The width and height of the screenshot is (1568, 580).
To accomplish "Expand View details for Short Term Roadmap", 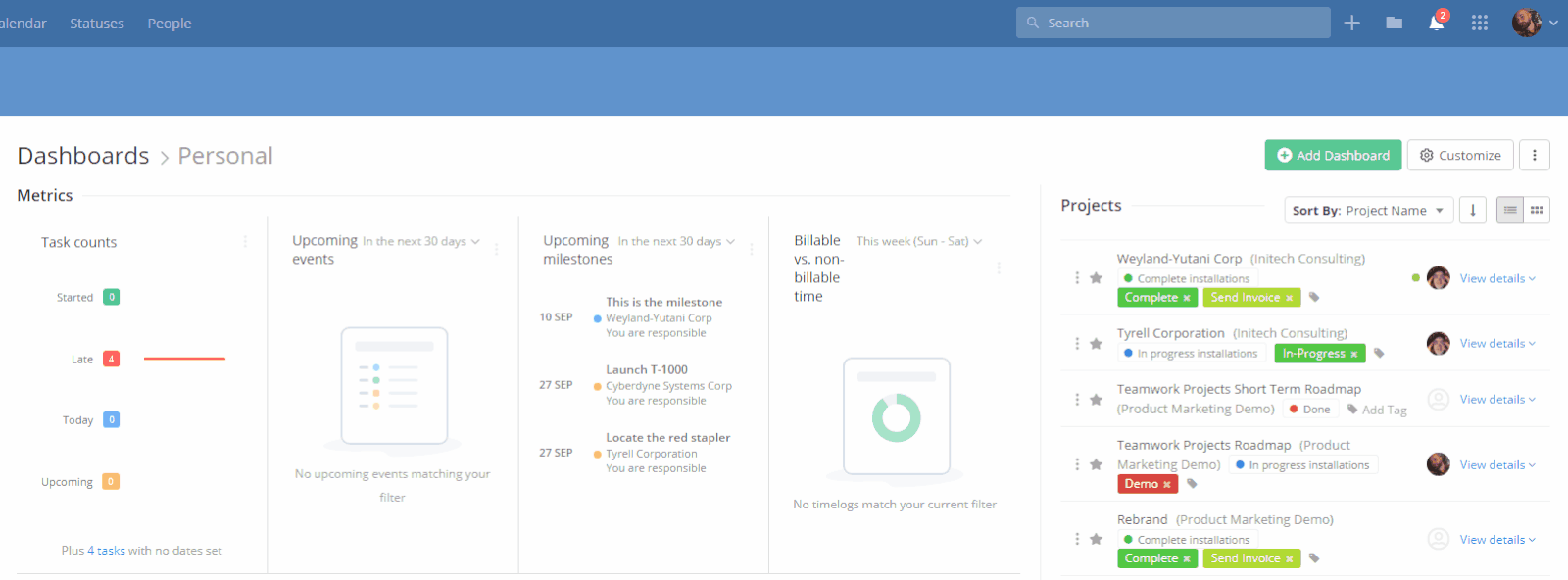I will pyautogui.click(x=1497, y=399).
